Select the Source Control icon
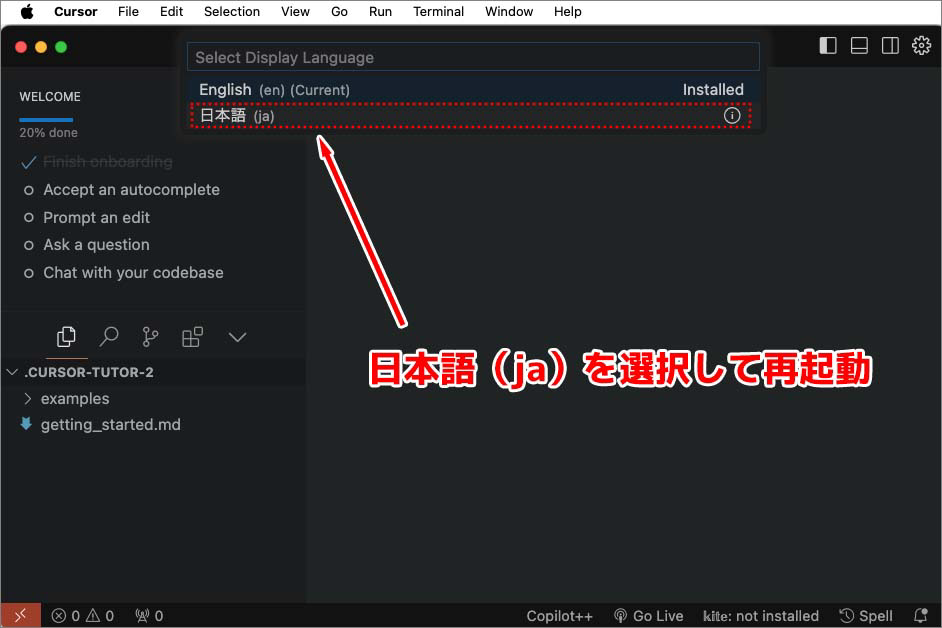 click(150, 337)
